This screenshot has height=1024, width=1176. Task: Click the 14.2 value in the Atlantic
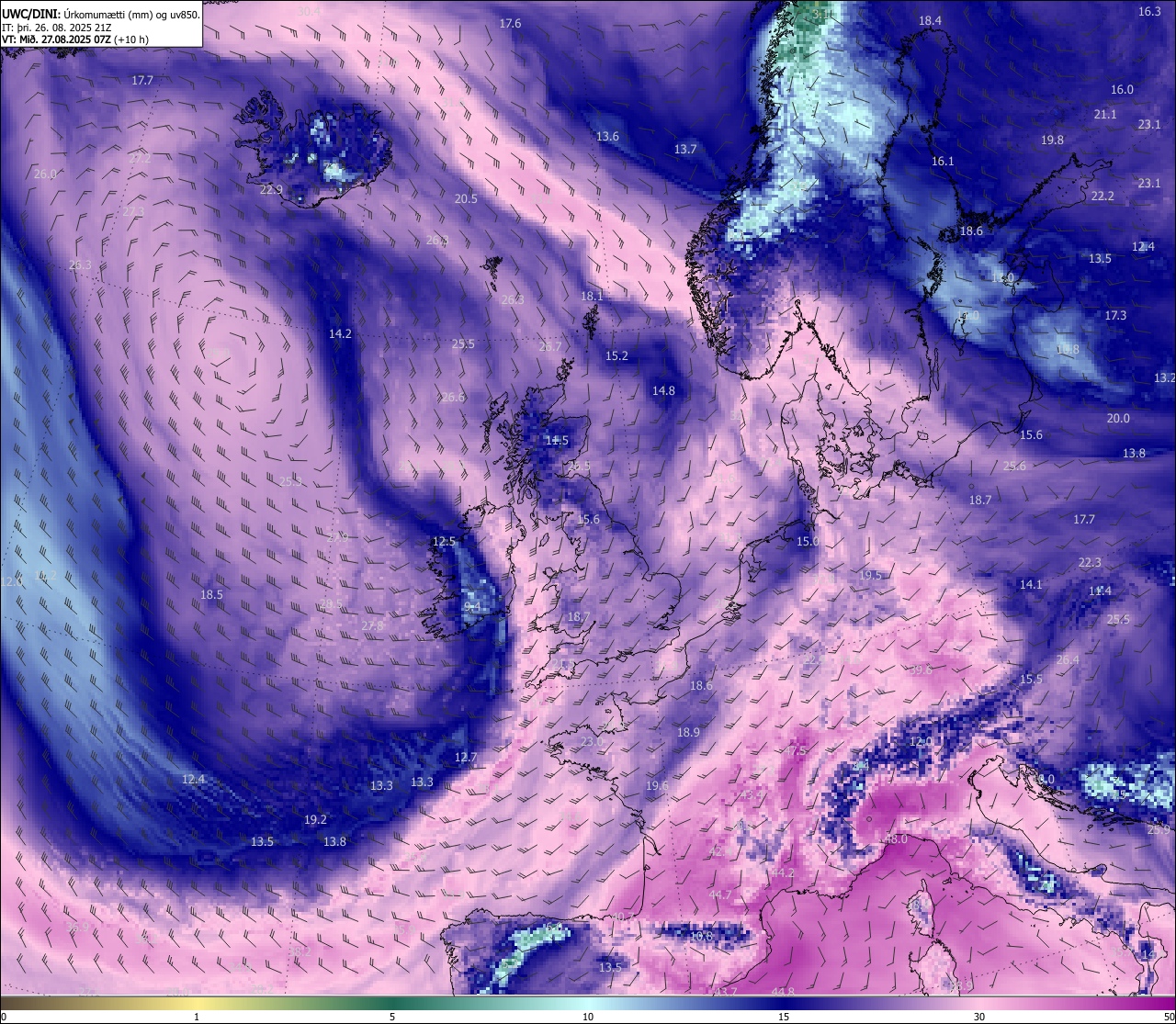tap(340, 334)
